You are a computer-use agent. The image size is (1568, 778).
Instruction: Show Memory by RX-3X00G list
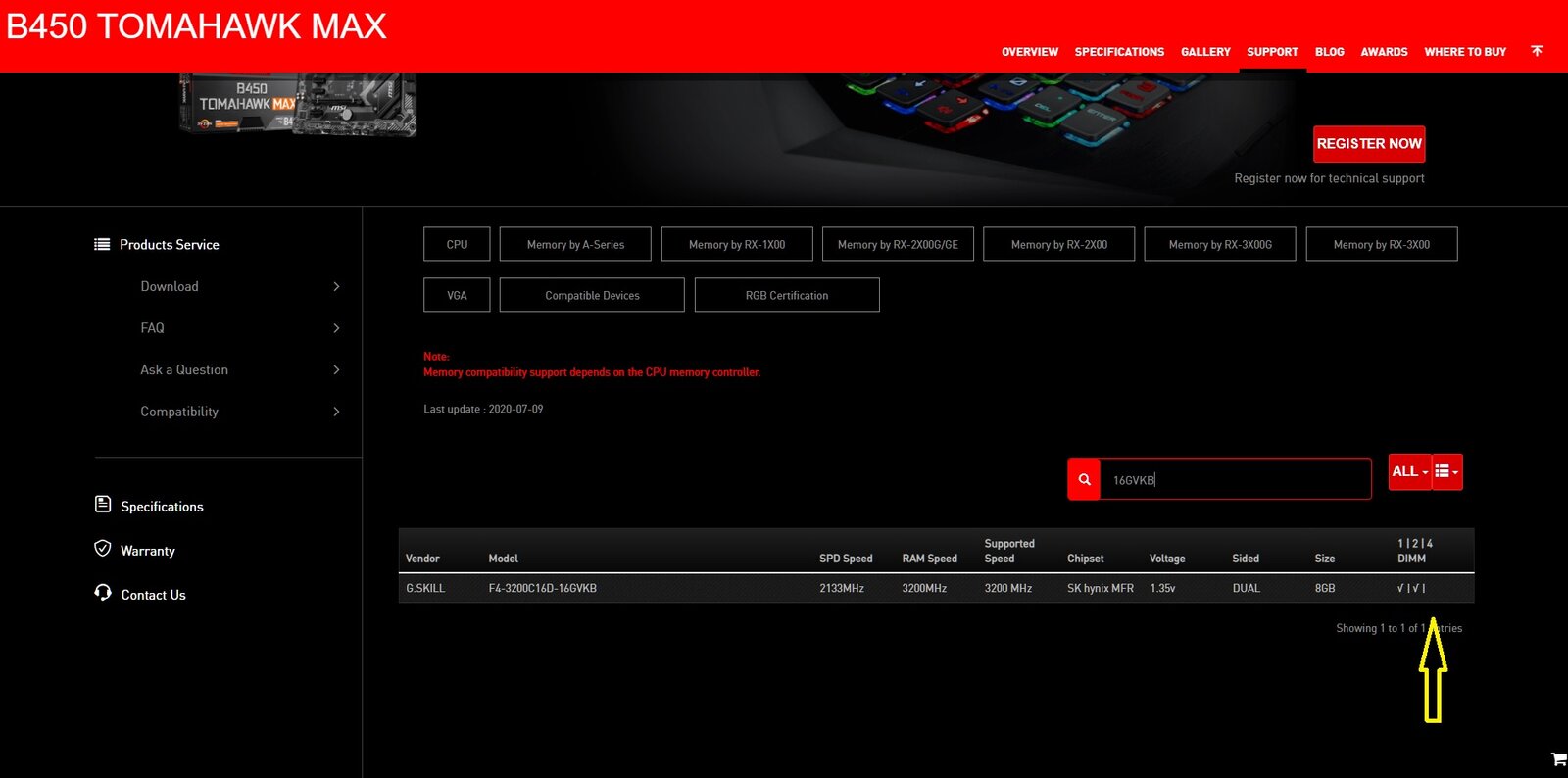[1220, 244]
